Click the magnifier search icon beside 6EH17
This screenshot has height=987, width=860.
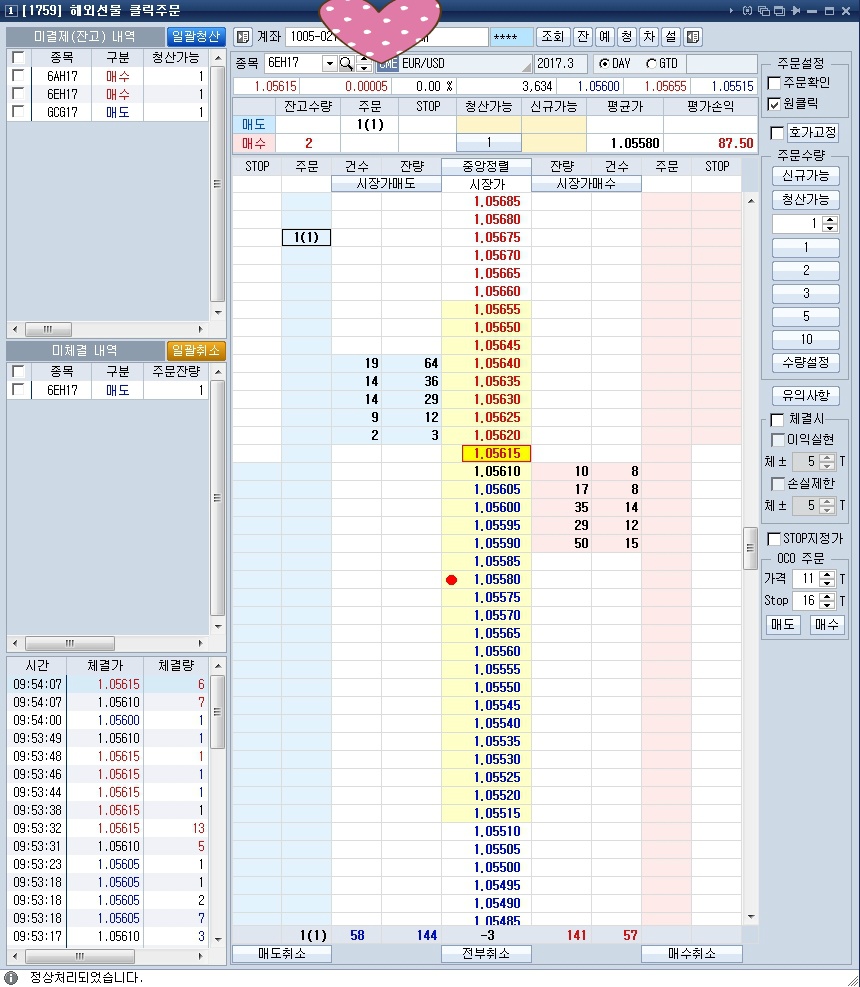[347, 64]
